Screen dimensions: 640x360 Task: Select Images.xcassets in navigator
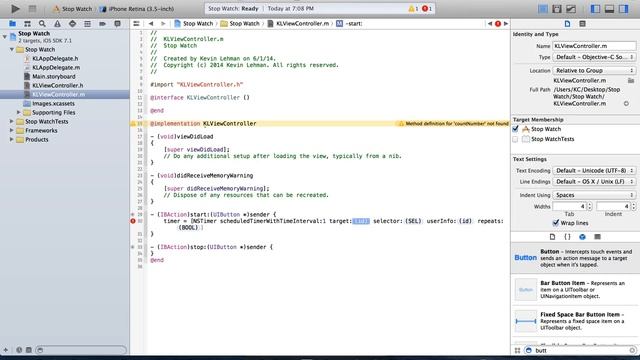53,103
